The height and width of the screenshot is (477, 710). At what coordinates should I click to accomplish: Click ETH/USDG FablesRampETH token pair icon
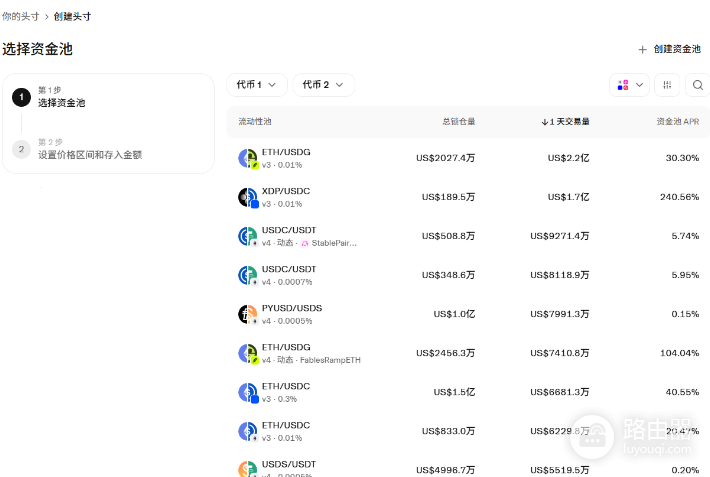[x=248, y=353]
